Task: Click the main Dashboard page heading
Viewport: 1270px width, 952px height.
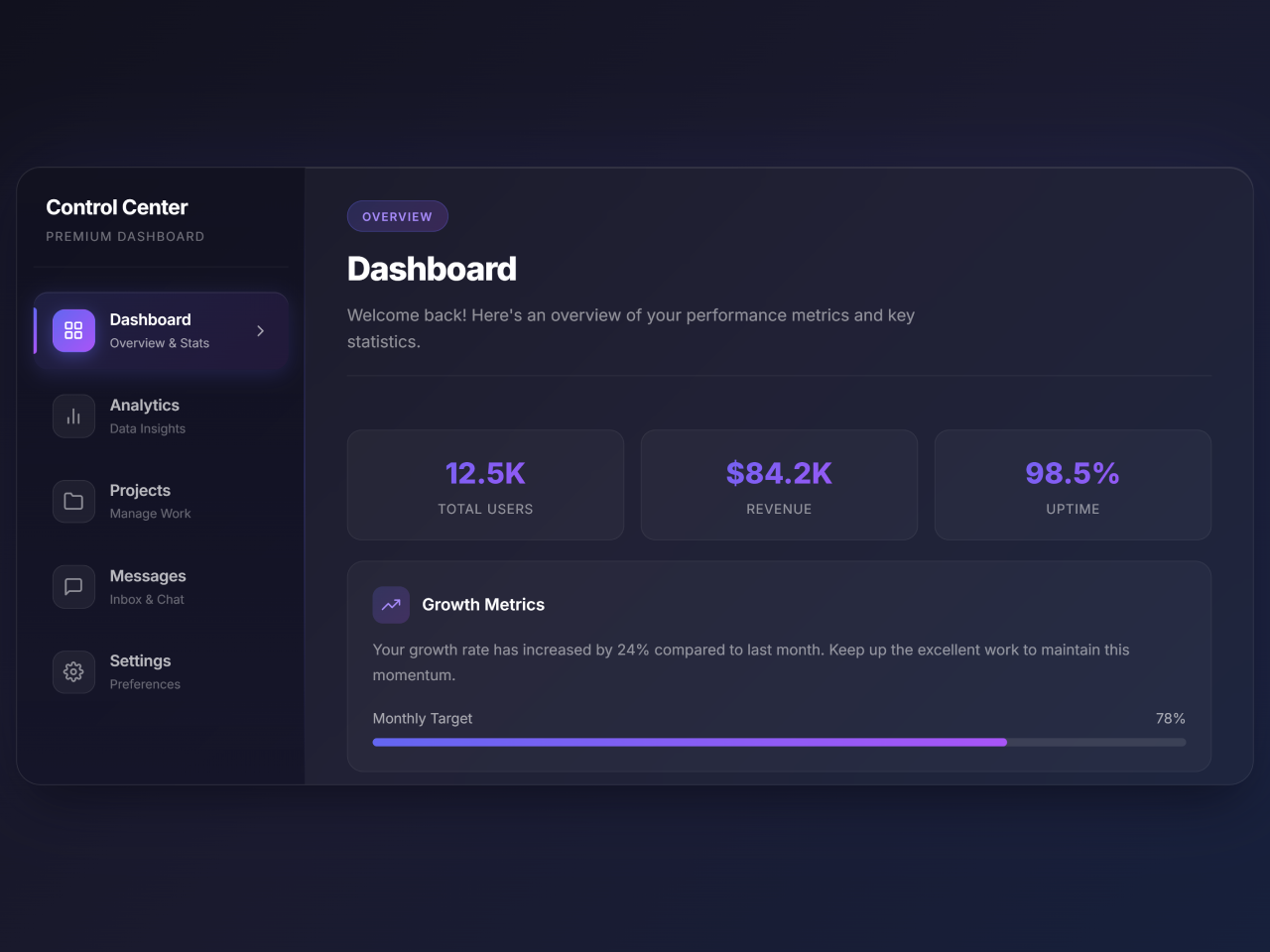Action: coord(432,269)
